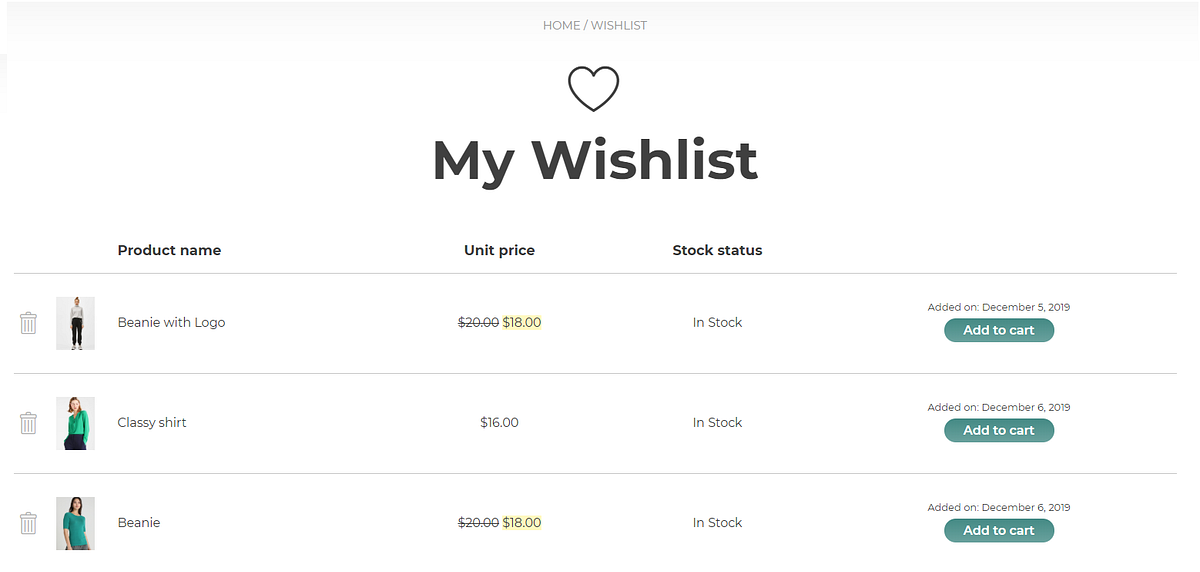
Task: Open the Classy shirt product thumbnail
Action: coord(75,423)
